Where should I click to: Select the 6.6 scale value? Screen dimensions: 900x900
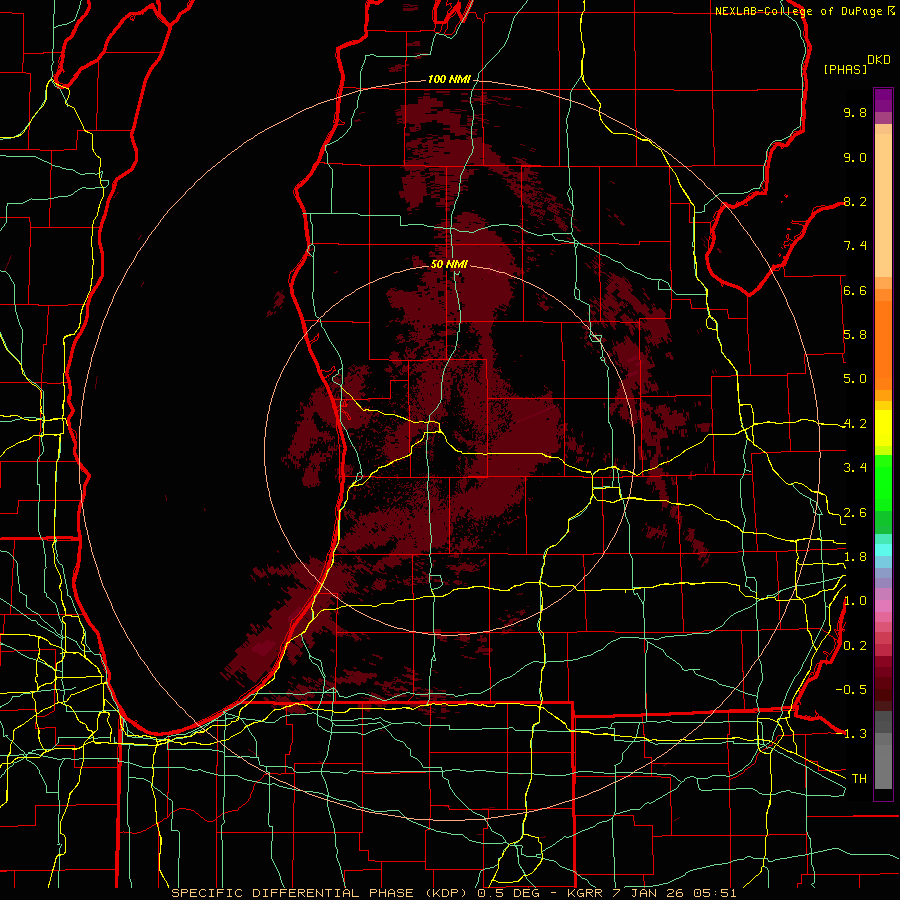click(855, 290)
